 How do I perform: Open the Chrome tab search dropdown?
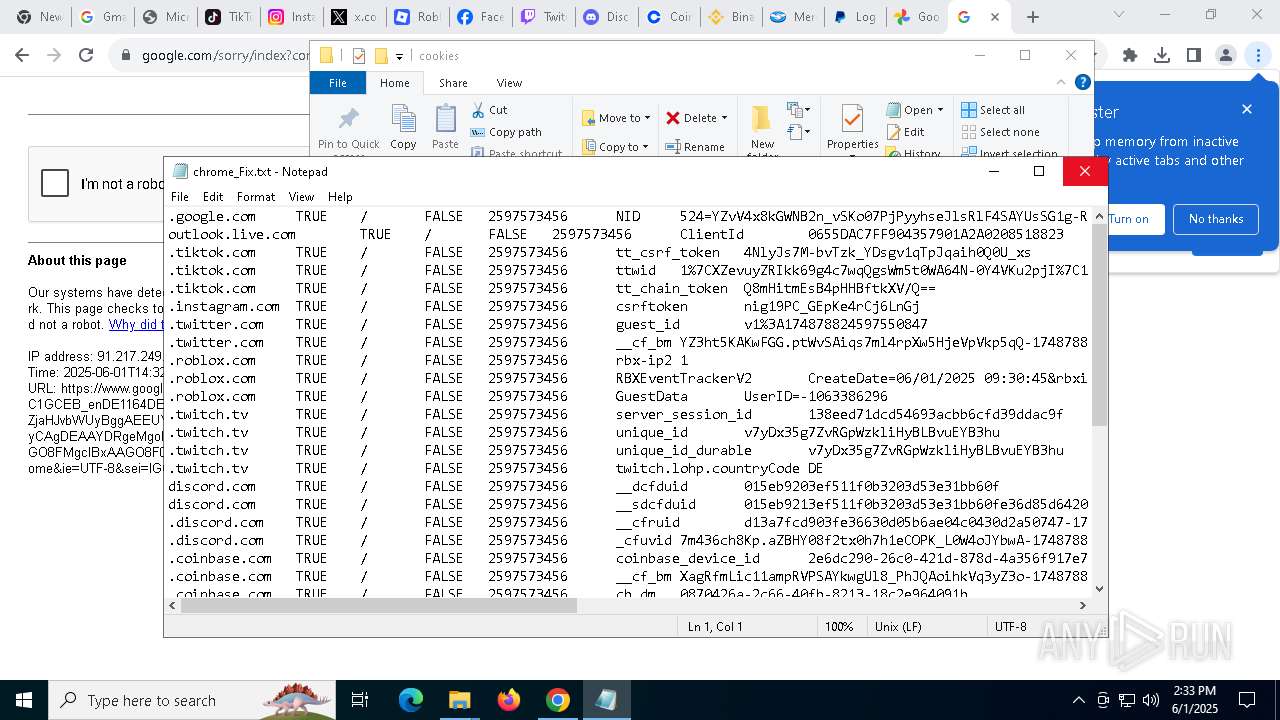point(1119,15)
